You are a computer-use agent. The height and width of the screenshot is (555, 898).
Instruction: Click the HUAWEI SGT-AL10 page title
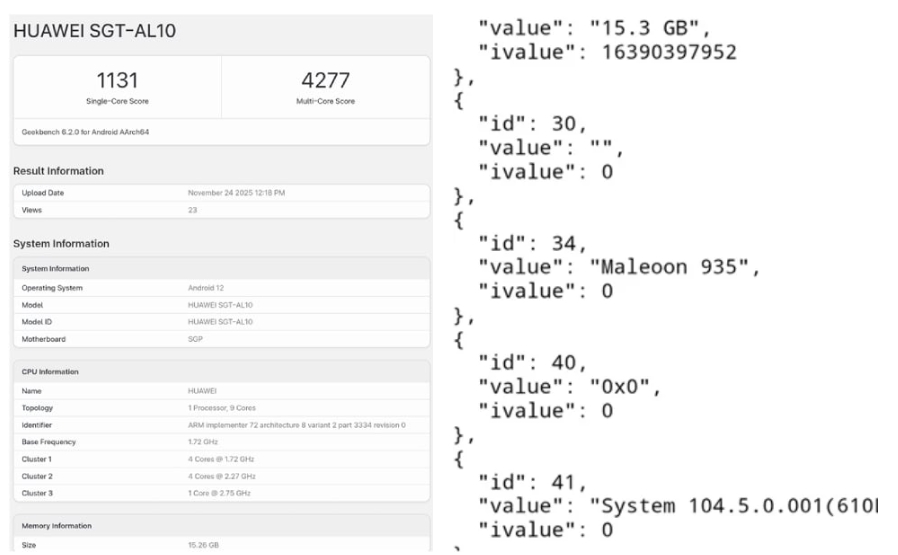click(94, 31)
